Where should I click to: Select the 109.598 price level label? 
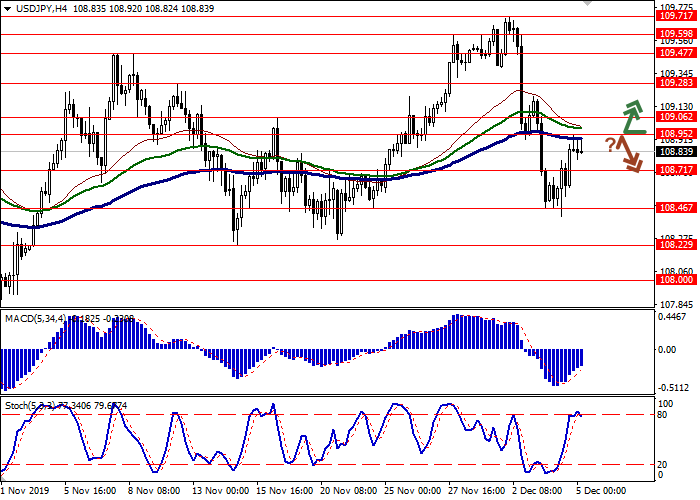coord(675,34)
